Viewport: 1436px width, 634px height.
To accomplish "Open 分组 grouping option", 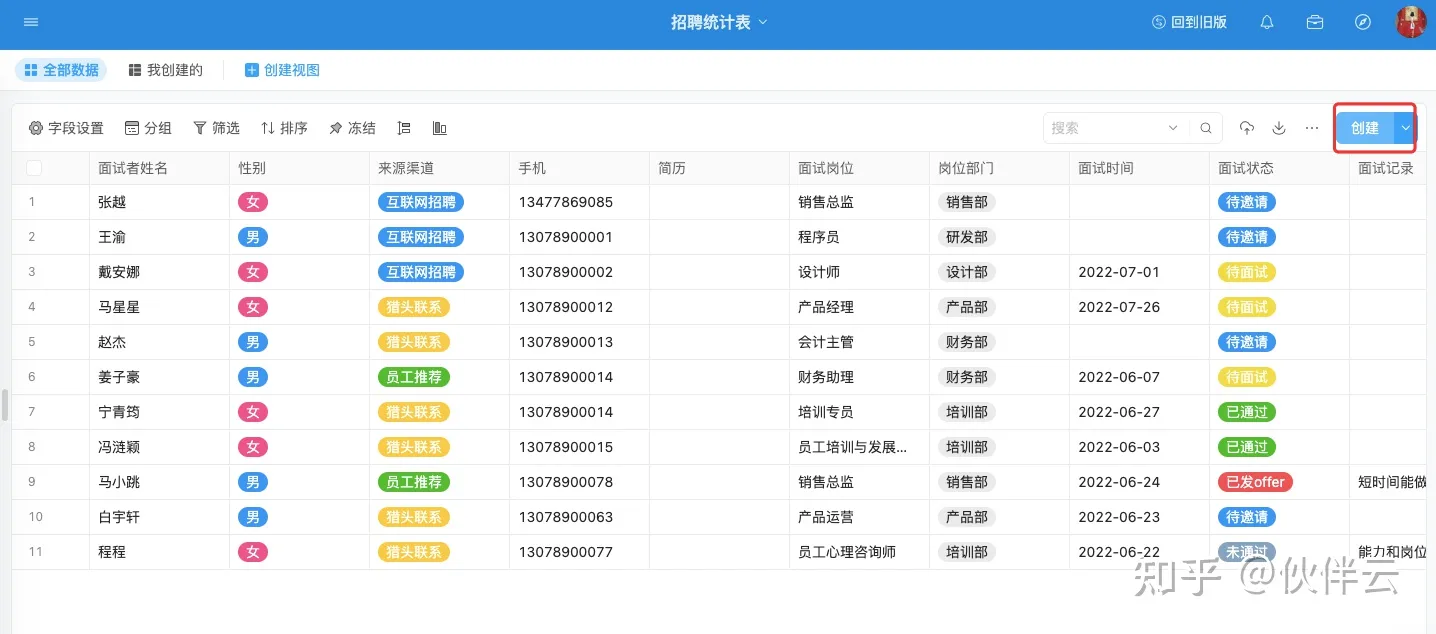I will pos(148,128).
